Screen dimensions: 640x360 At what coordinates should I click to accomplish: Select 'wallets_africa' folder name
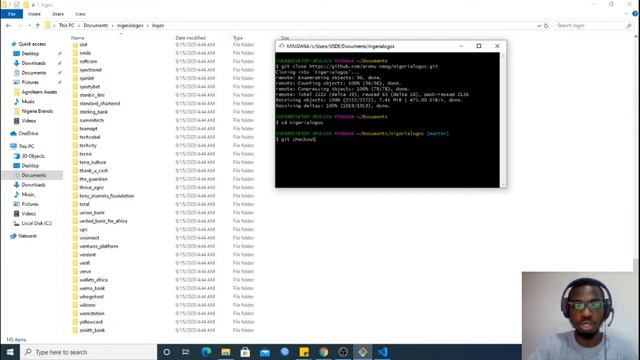(93, 280)
